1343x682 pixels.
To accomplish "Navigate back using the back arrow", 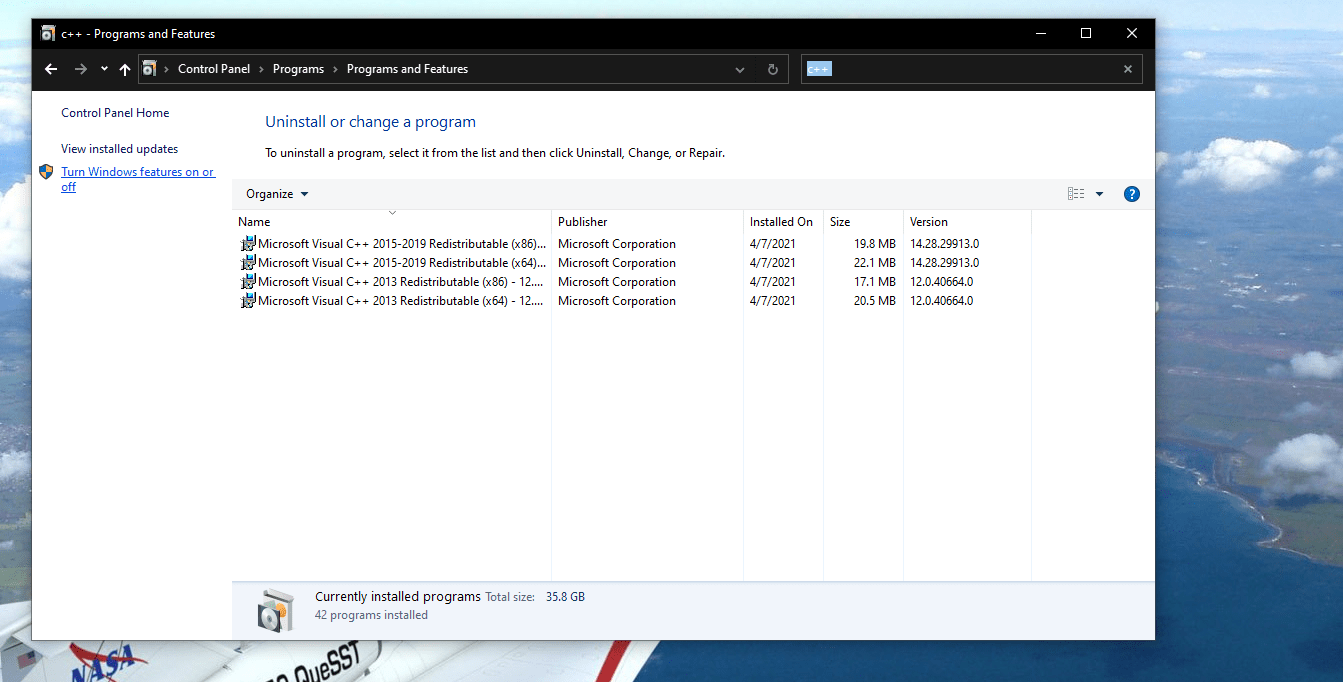I will tap(51, 68).
